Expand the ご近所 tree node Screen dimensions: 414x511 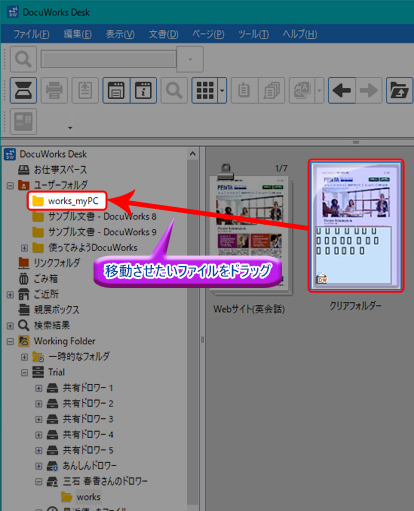(x=10, y=295)
